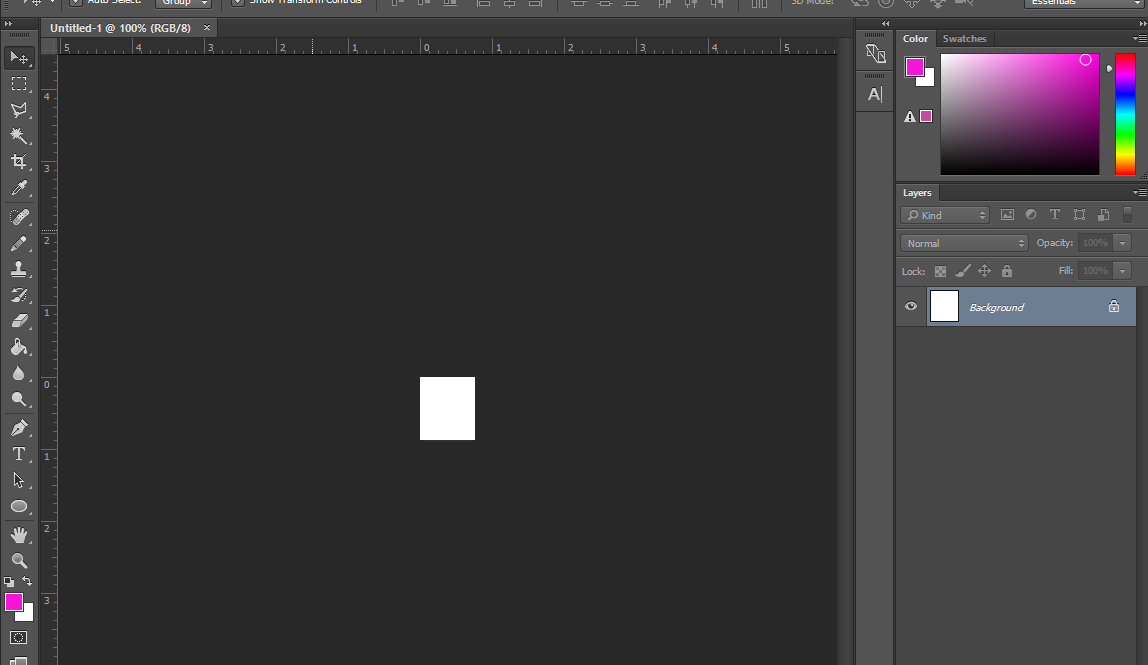Open the Group auto-select dropdown

183,2
